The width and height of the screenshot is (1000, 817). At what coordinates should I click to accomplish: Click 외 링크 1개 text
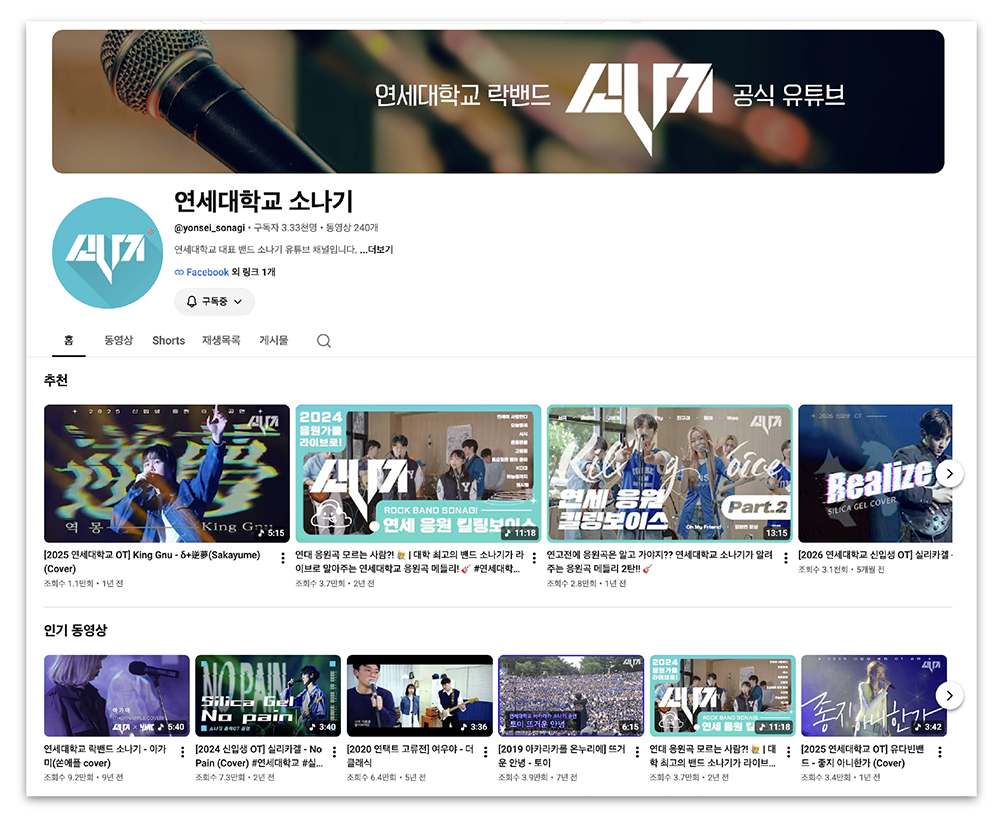[253, 272]
